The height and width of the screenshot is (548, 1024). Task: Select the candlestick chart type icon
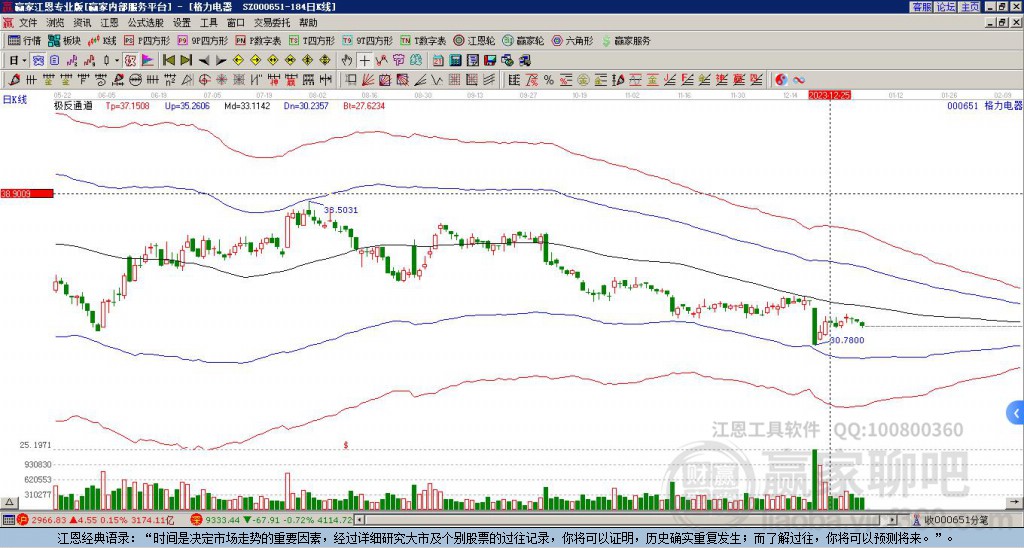(x=107, y=60)
